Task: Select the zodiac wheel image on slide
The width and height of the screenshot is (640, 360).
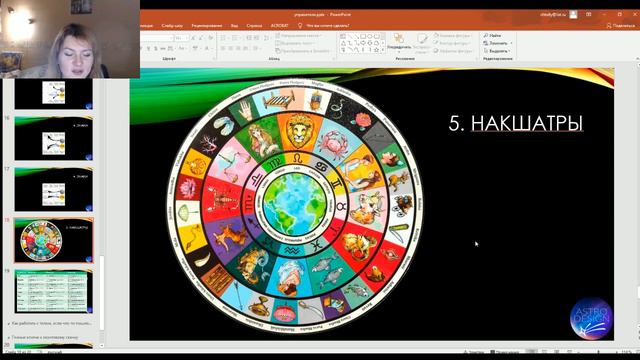Action: tap(295, 206)
